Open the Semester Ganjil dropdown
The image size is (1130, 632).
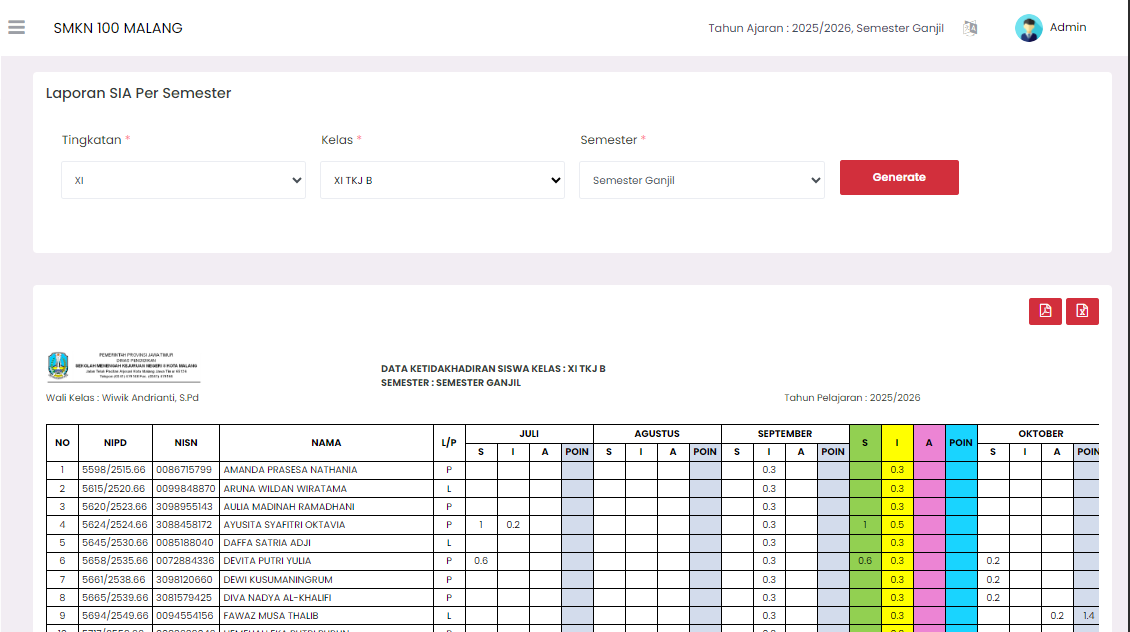tap(701, 181)
